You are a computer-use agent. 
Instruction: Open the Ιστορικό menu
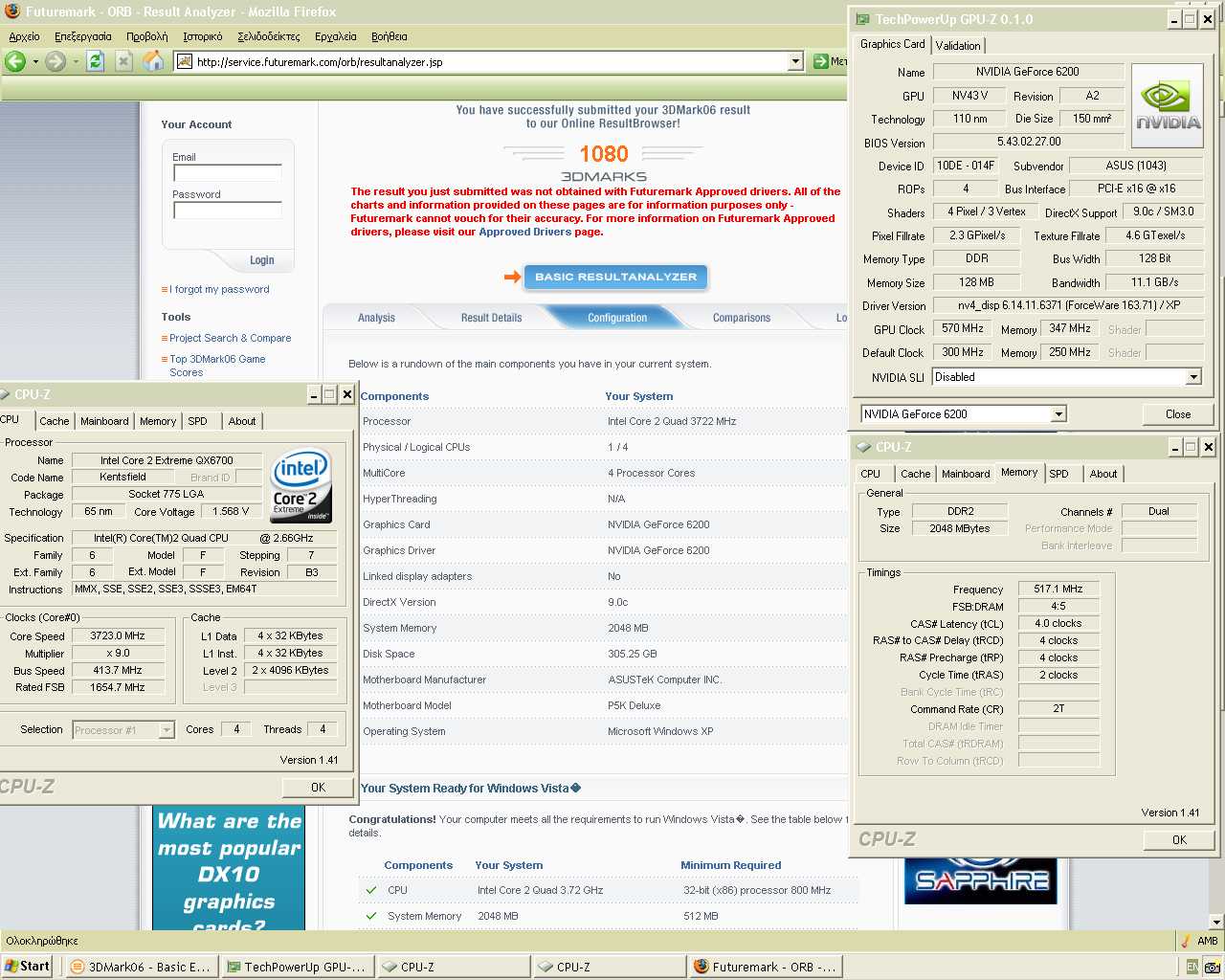[203, 36]
